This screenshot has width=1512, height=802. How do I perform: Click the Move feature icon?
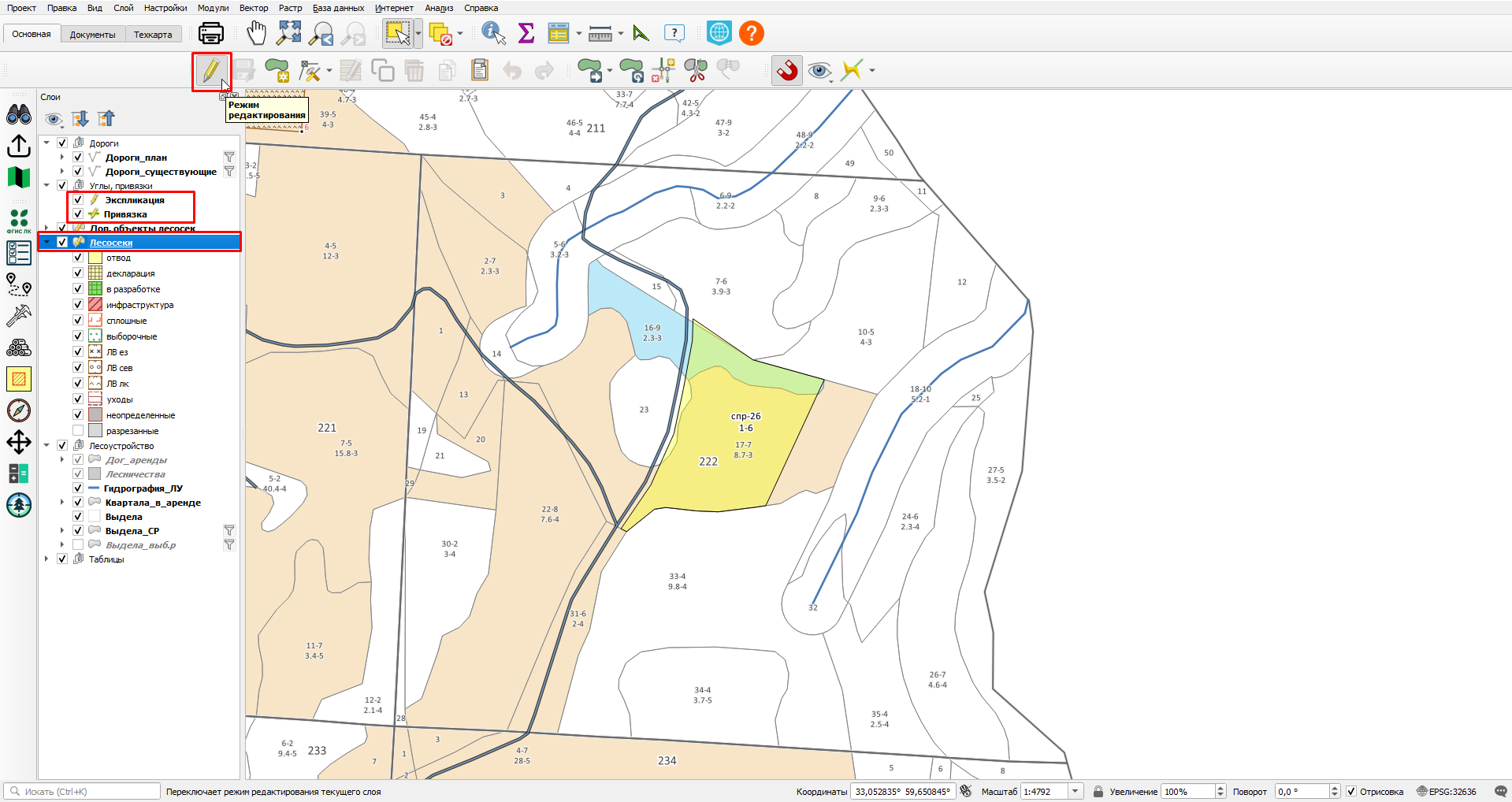pos(590,71)
